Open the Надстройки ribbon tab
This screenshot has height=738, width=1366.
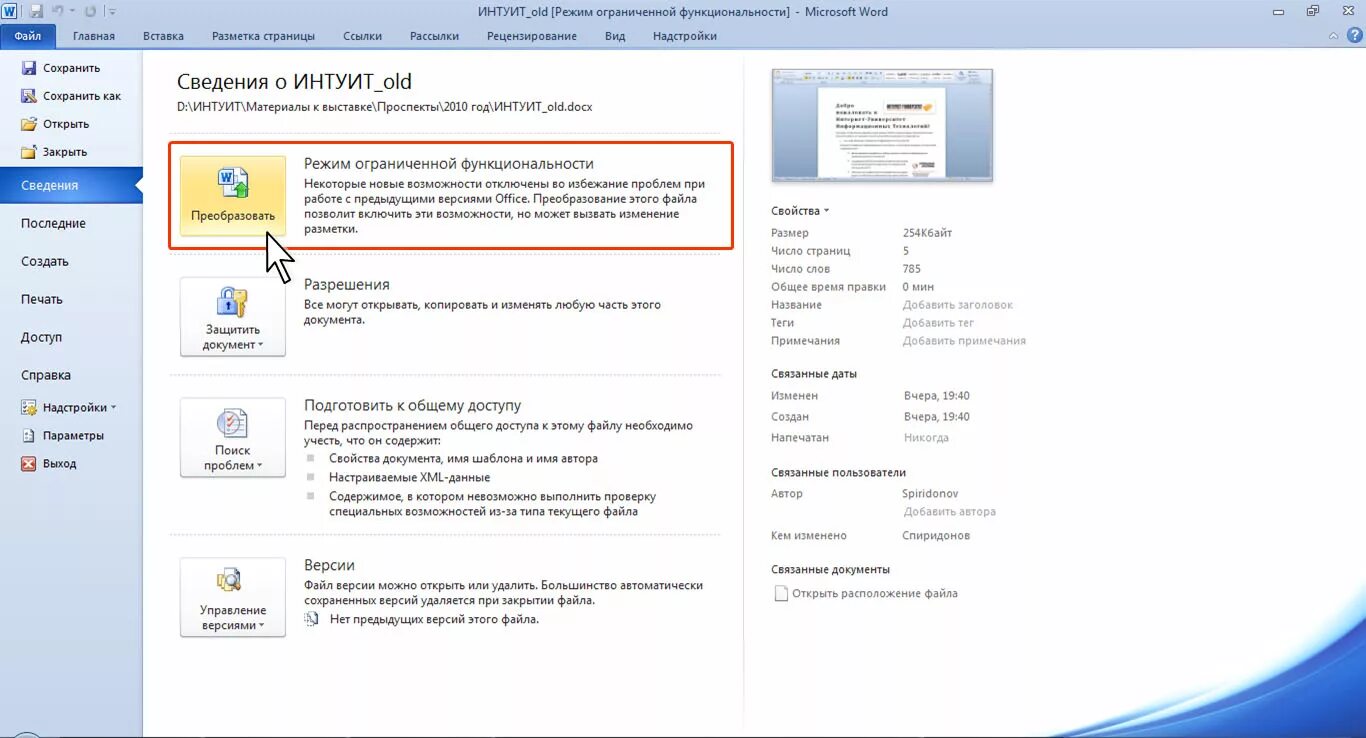685,36
